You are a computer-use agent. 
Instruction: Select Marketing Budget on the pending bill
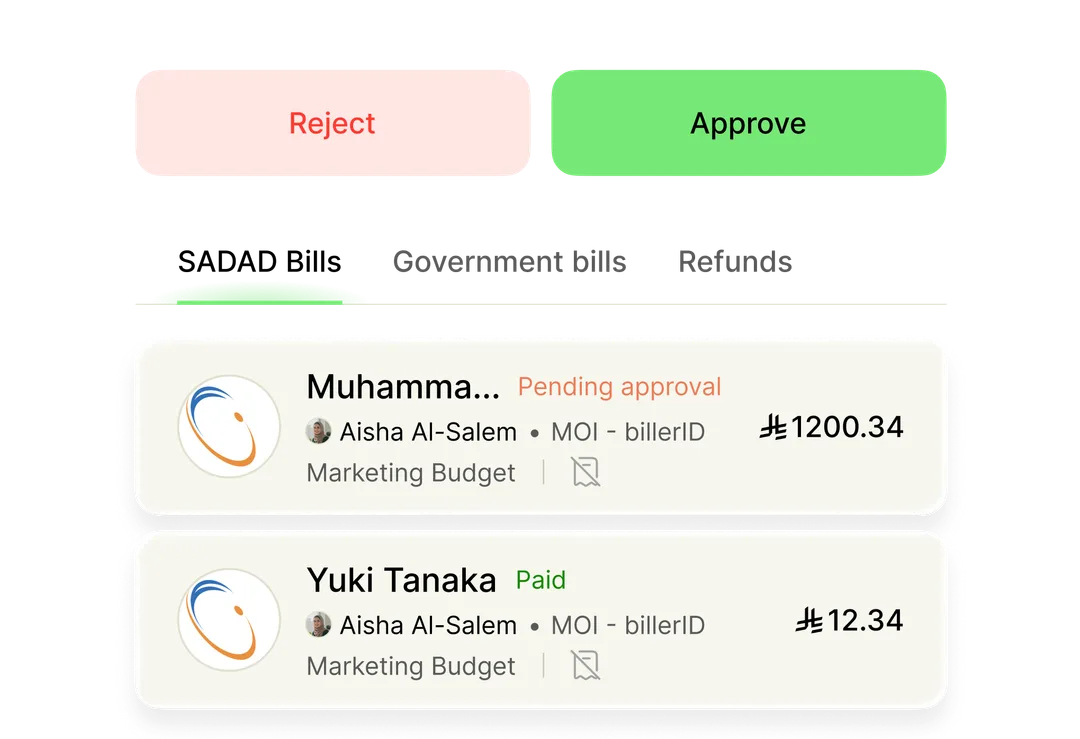click(x=411, y=472)
